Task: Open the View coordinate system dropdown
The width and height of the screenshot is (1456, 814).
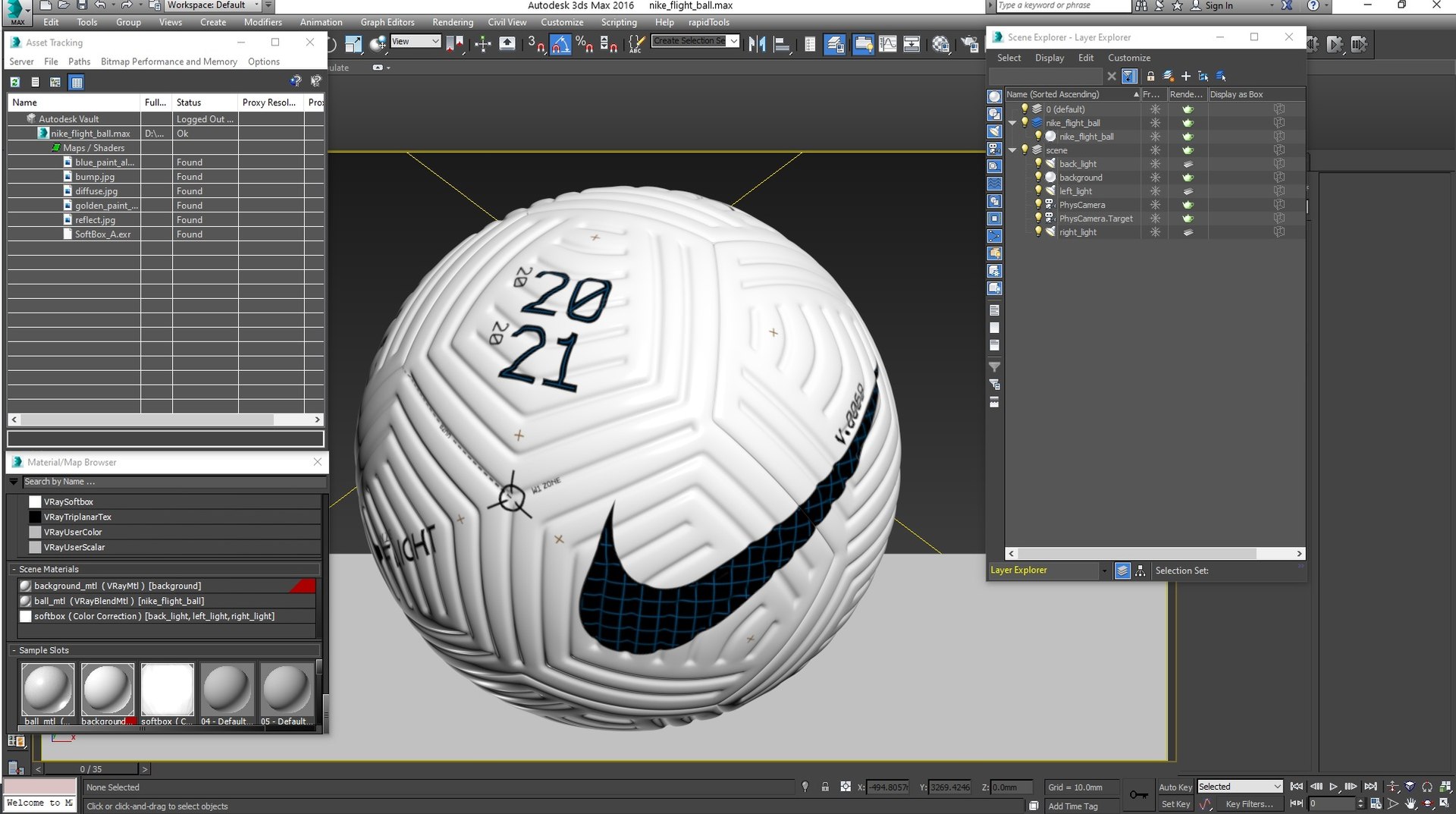Action: point(416,42)
